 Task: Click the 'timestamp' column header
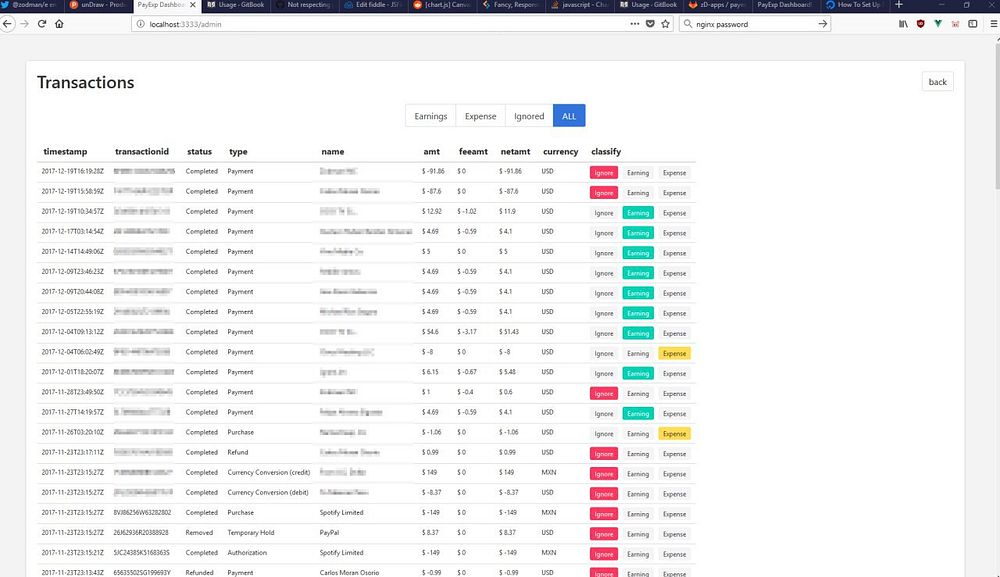pos(65,152)
